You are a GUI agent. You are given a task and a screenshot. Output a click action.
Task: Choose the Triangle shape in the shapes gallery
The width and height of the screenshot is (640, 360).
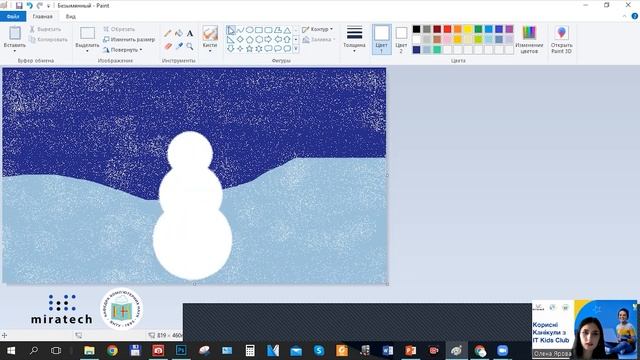(x=287, y=30)
